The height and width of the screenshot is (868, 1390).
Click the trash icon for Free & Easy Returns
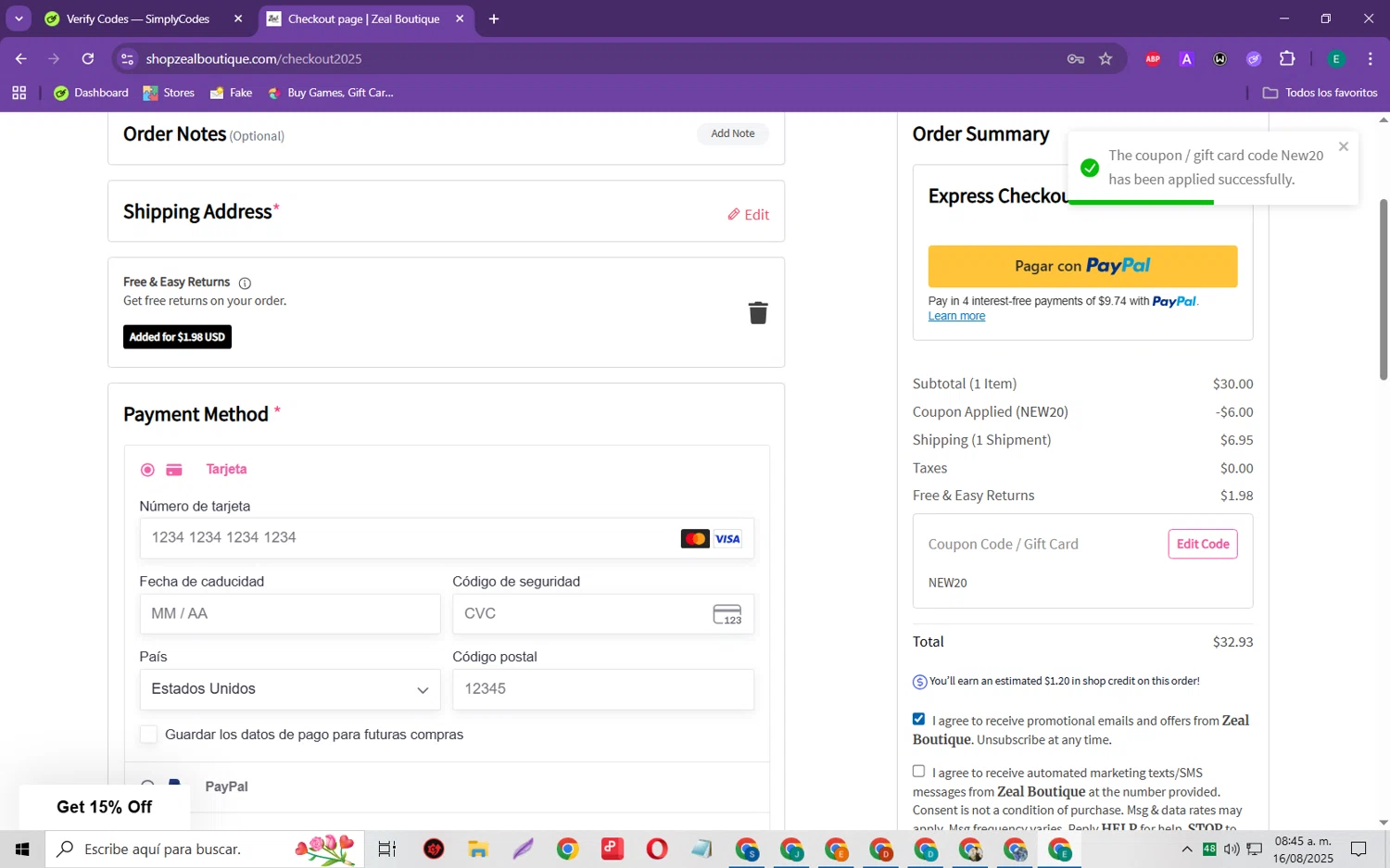758,313
